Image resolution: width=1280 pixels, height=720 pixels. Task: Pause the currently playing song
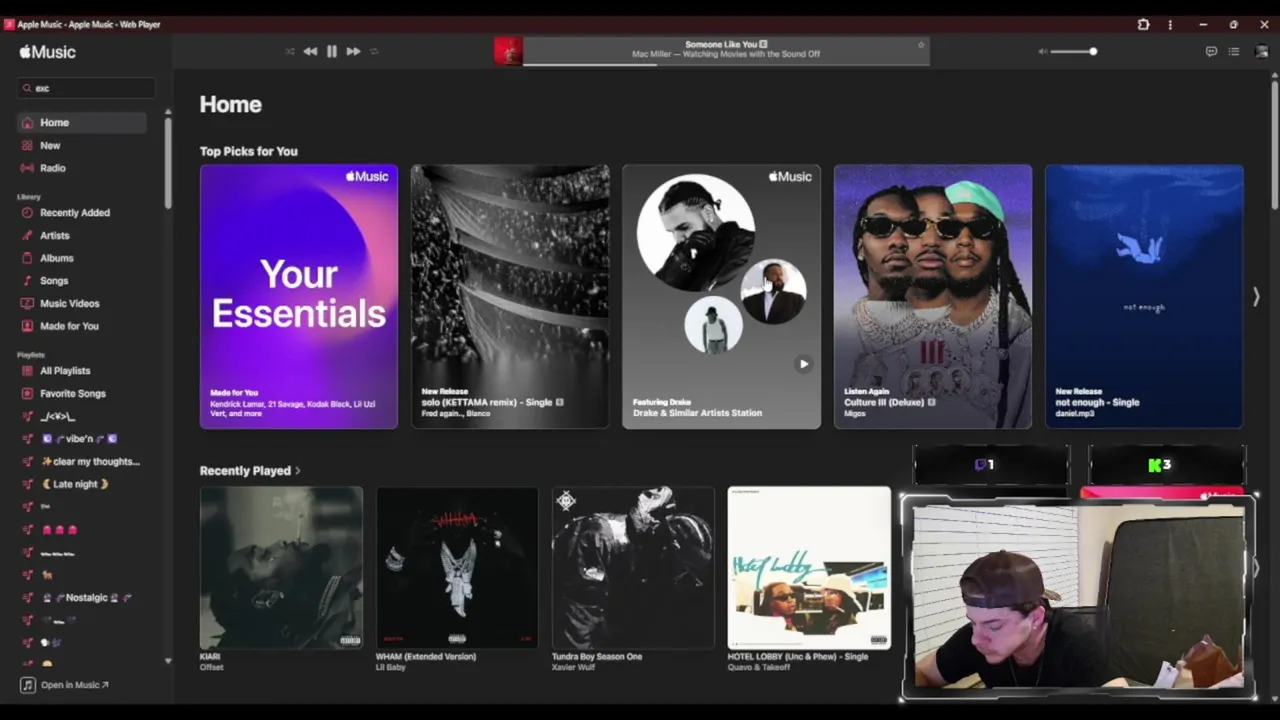[x=332, y=51]
